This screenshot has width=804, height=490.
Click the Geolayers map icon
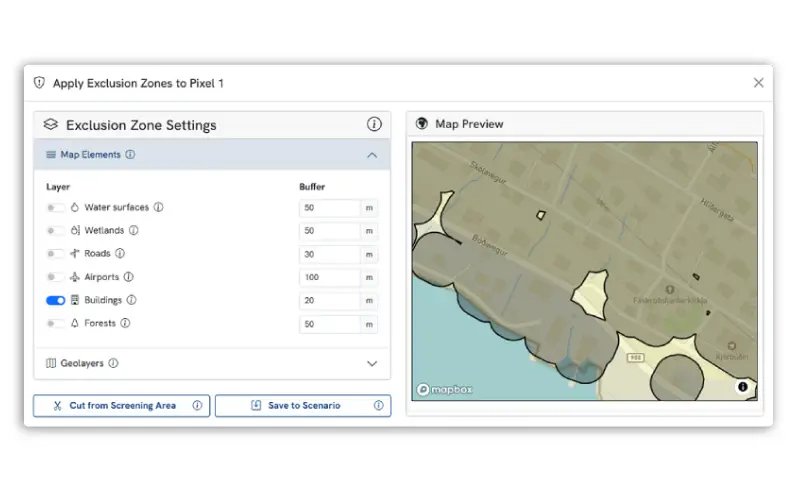point(51,363)
